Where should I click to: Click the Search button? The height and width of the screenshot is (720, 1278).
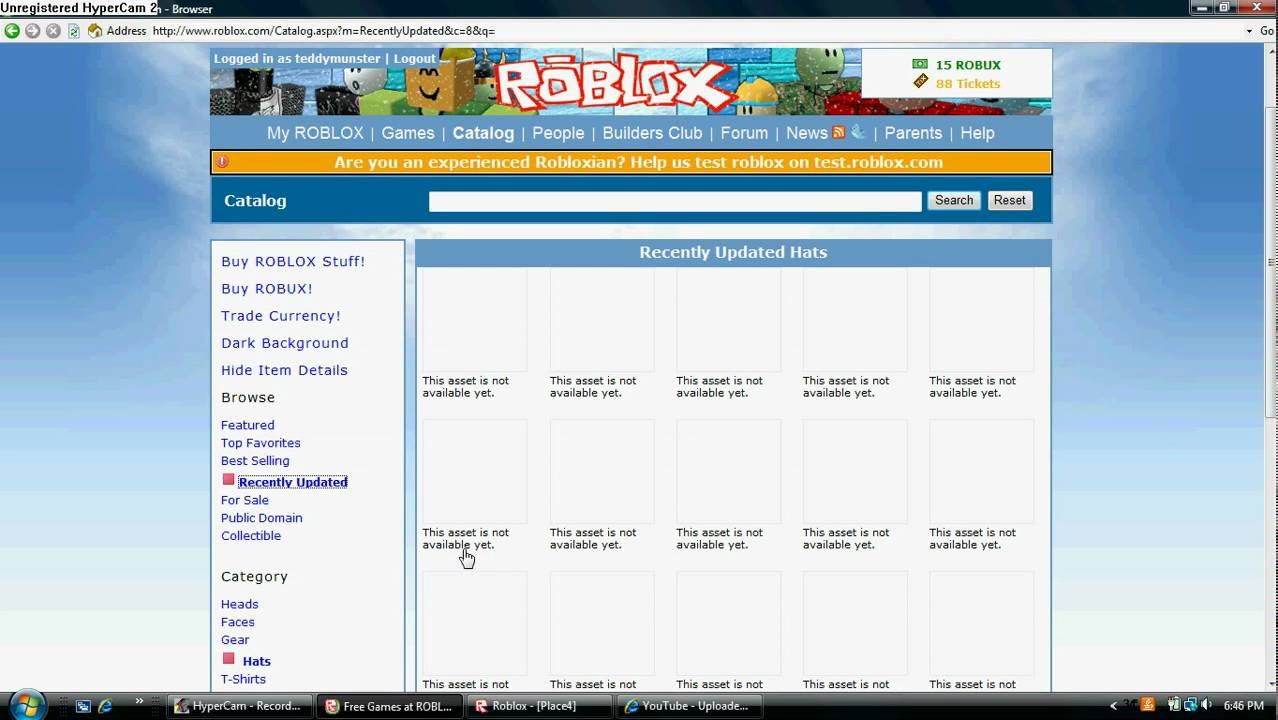[953, 200]
